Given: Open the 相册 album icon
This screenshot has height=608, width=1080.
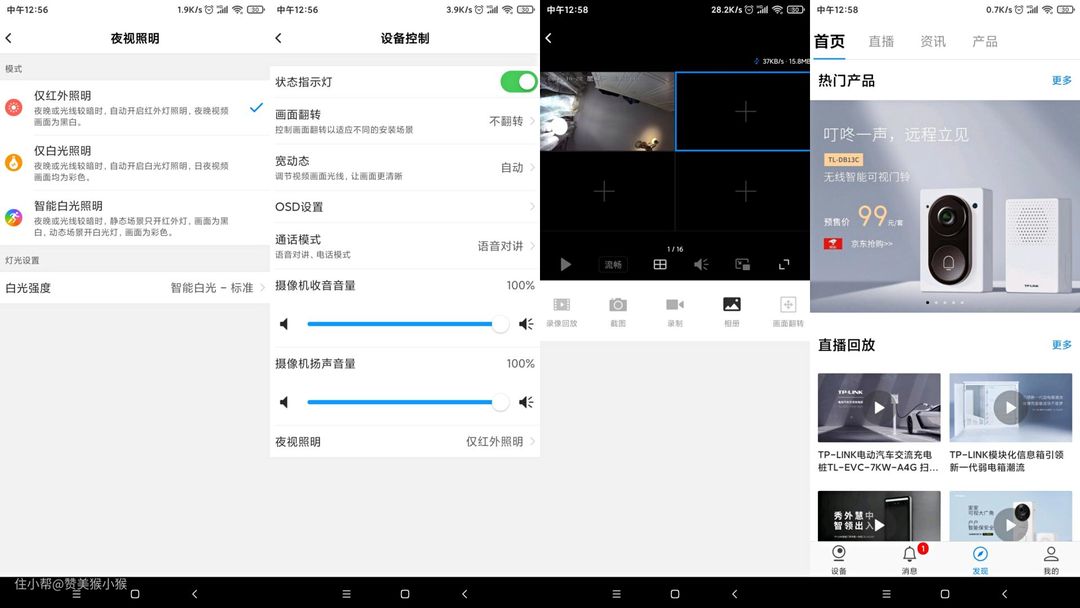Looking at the screenshot, I should (732, 306).
